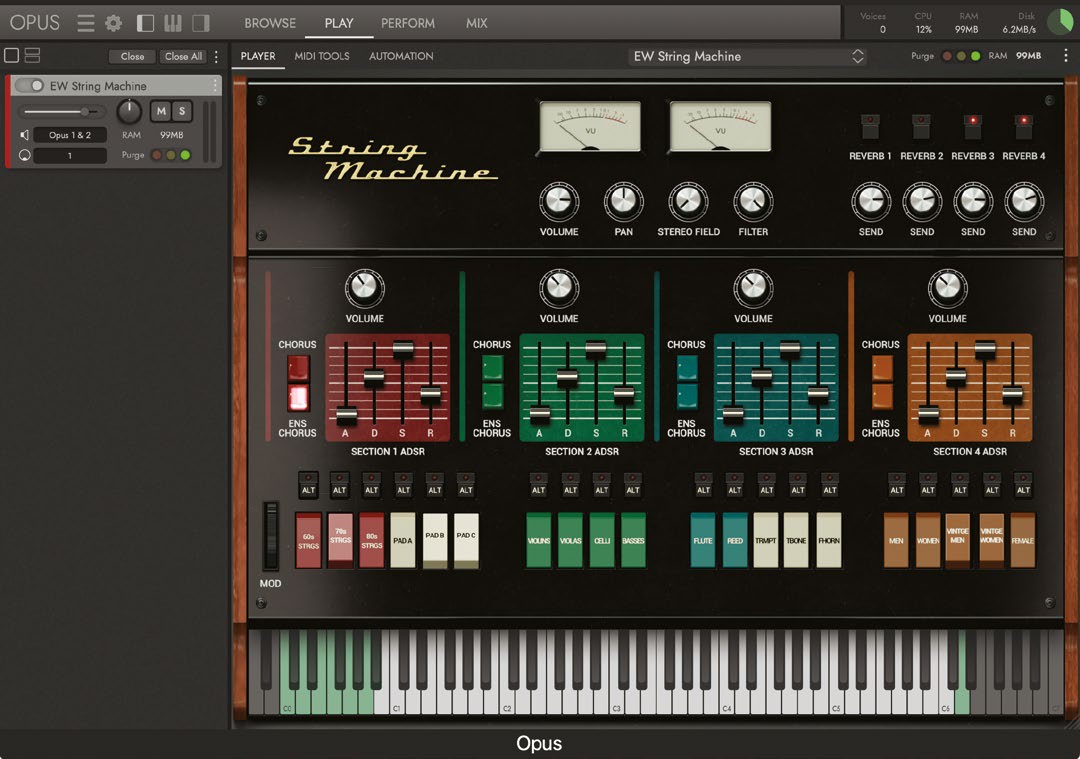Click the STEREO FIELD knob

tap(688, 201)
